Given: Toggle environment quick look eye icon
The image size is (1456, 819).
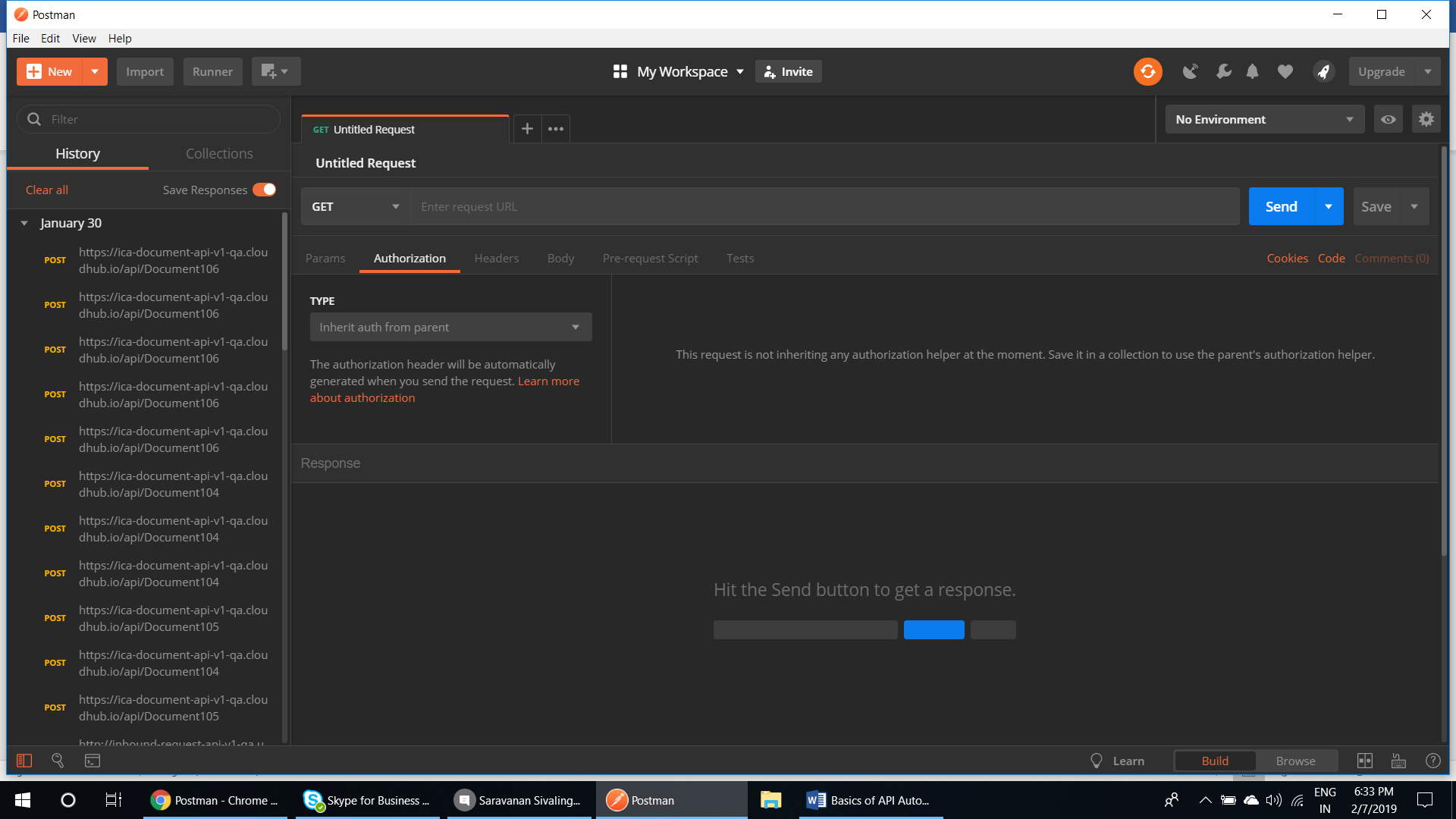Looking at the screenshot, I should [x=1389, y=119].
